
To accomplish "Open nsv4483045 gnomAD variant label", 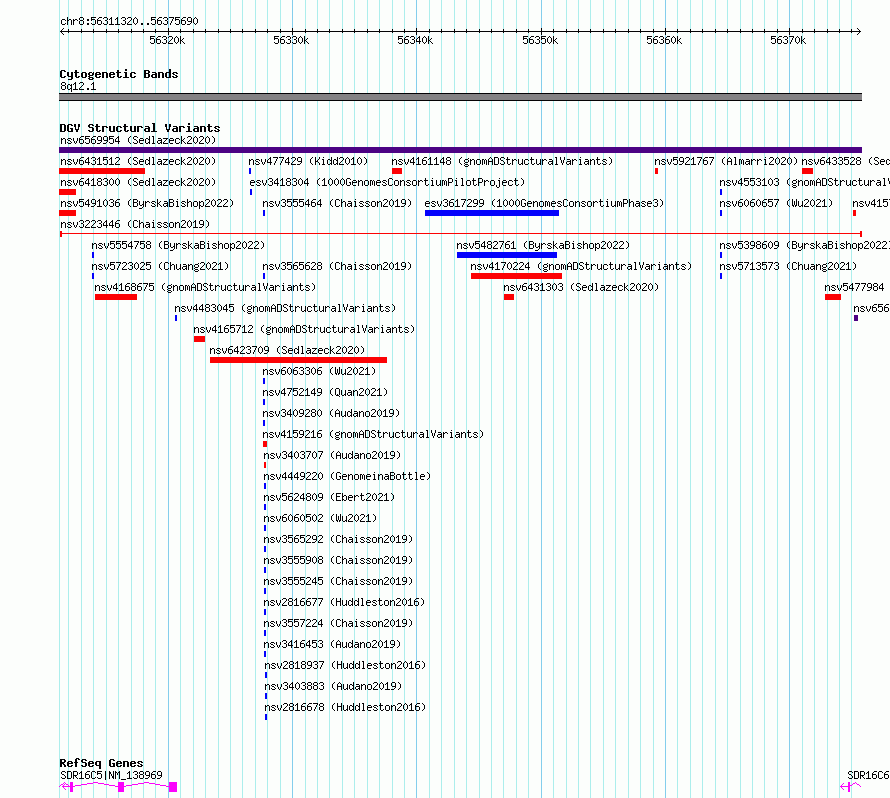I will coord(285,308).
